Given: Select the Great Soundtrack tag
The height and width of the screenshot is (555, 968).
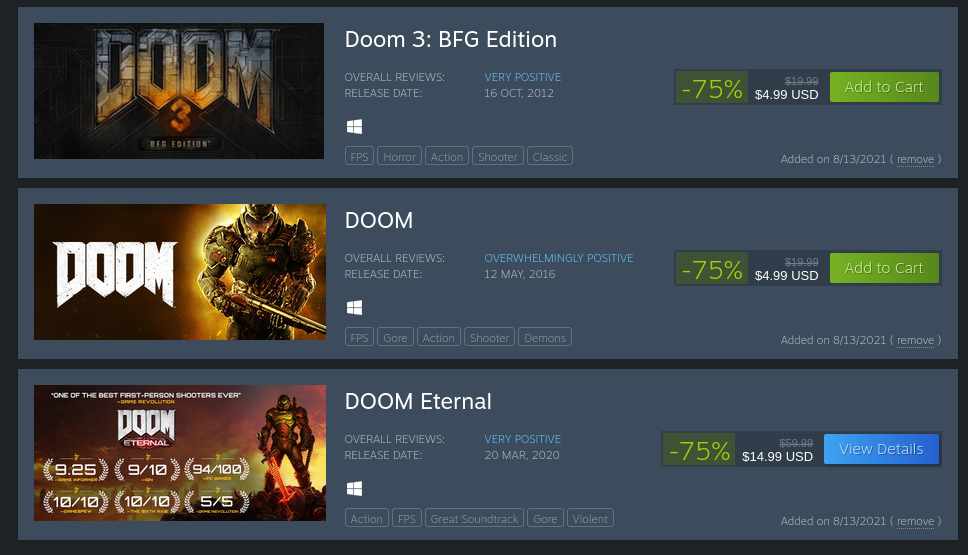Looking at the screenshot, I should tap(474, 518).
